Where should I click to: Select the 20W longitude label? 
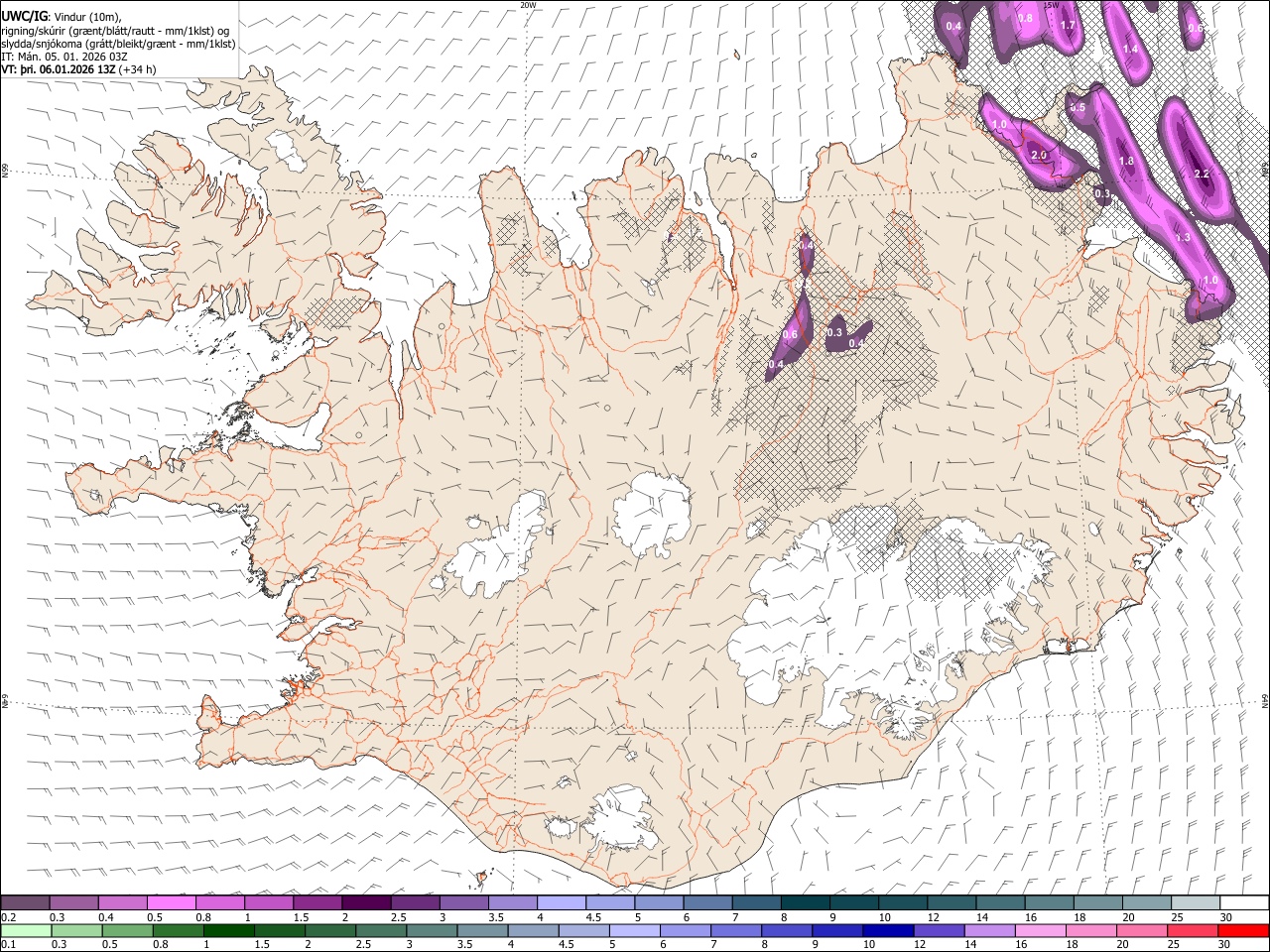(x=528, y=5)
